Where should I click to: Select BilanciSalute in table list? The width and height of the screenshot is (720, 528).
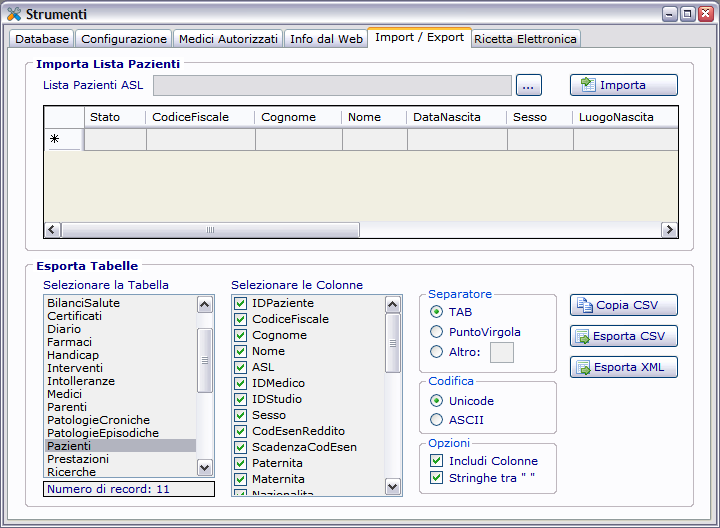120,303
